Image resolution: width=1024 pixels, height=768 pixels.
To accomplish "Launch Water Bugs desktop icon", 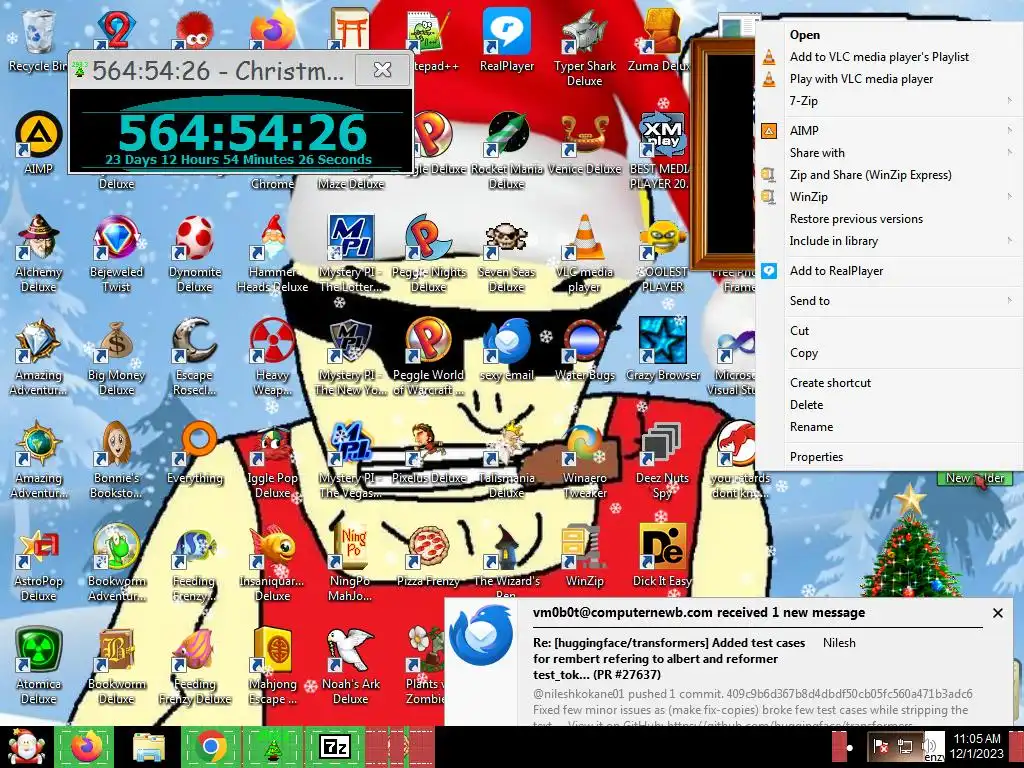I will point(584,349).
